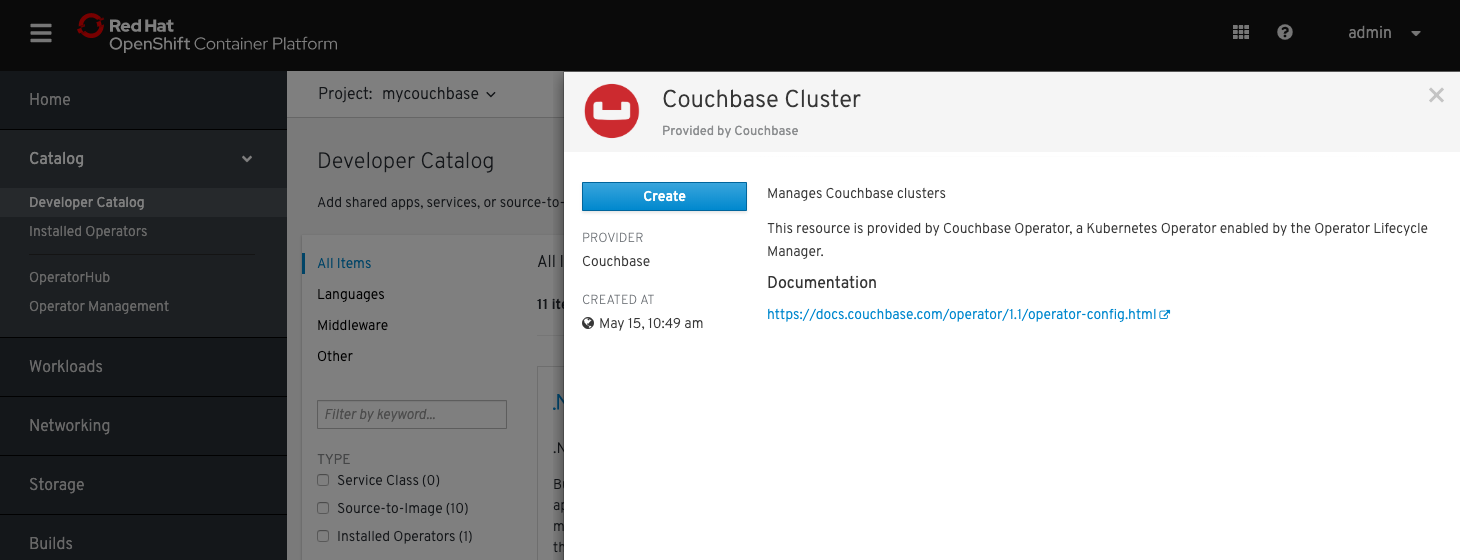Click the Couchbase Cluster title
Image resolution: width=1460 pixels, height=560 pixels.
pyautogui.click(x=761, y=99)
